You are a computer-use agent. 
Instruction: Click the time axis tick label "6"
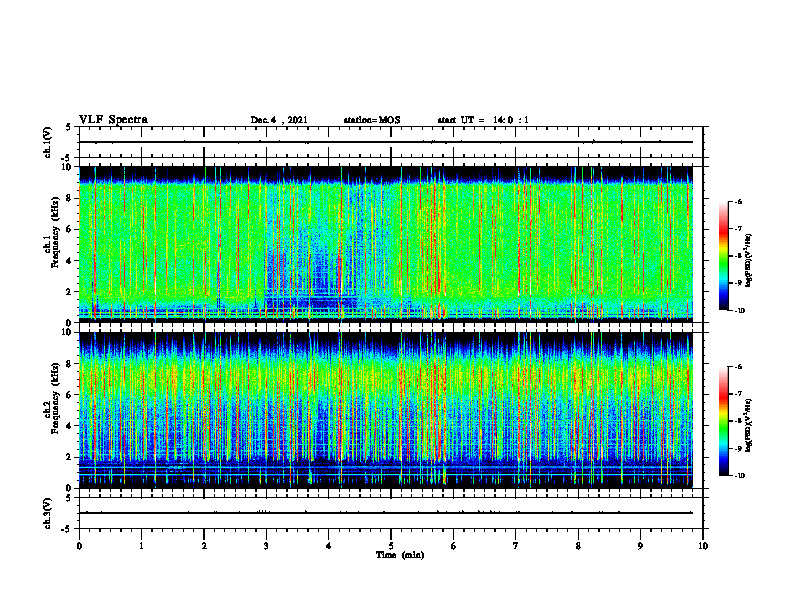[454, 546]
